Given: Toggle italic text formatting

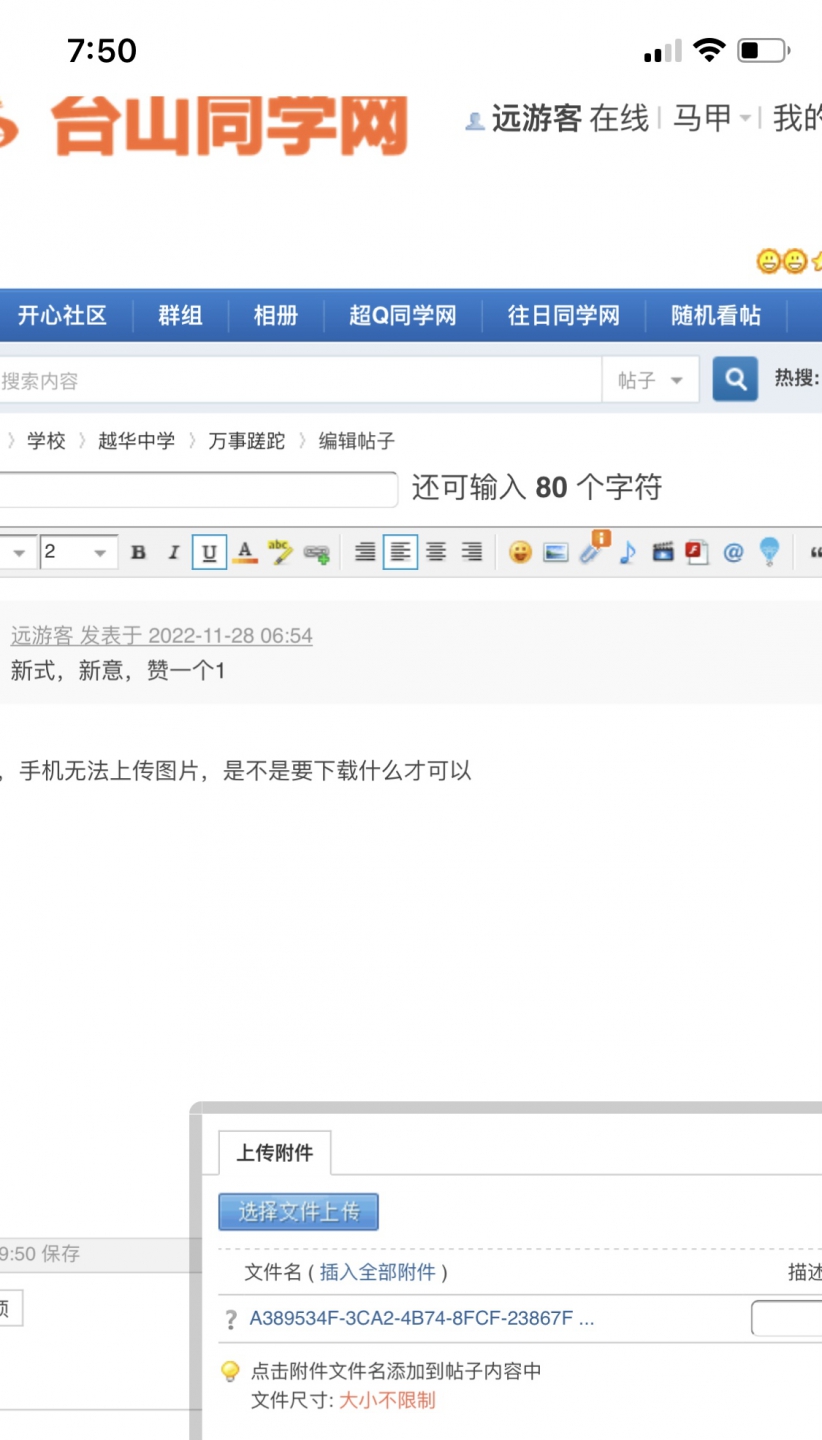Looking at the screenshot, I should [173, 553].
